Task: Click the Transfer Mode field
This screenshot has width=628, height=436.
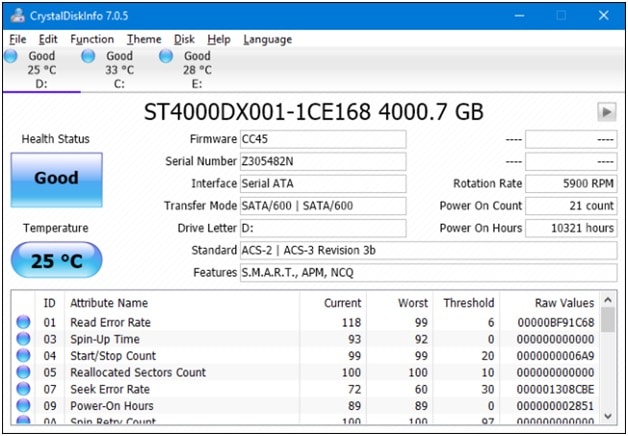Action: click(323, 206)
